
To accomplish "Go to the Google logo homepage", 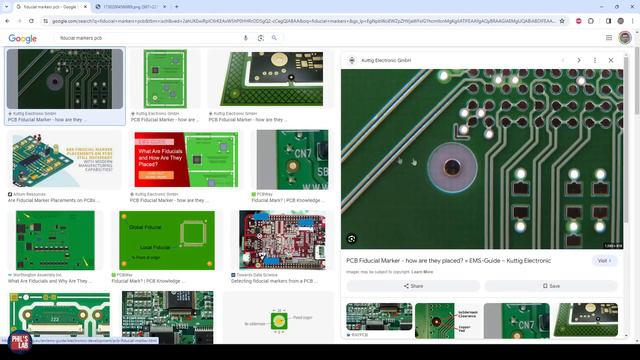I will pyautogui.click(x=23, y=38).
